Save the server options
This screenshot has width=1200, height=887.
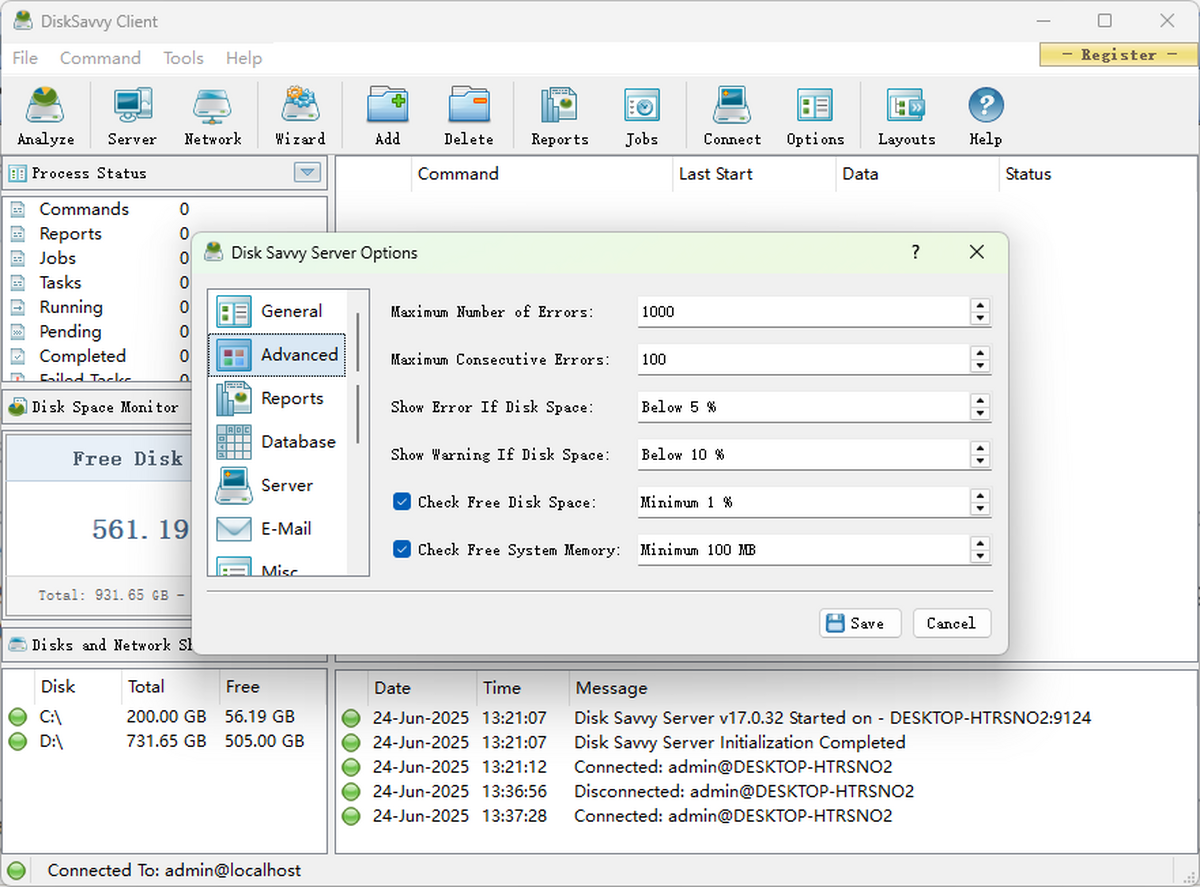click(x=859, y=622)
